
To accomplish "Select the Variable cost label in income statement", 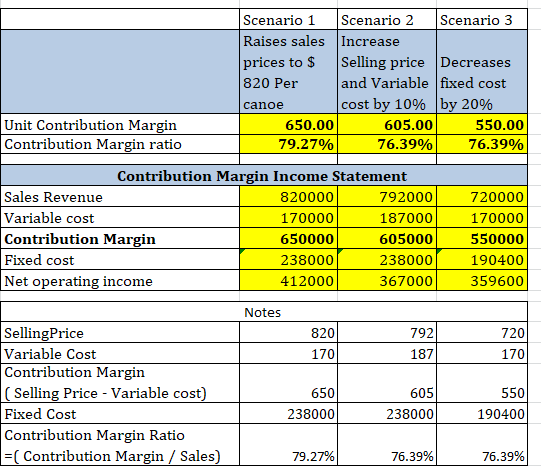I will click(x=120, y=218).
